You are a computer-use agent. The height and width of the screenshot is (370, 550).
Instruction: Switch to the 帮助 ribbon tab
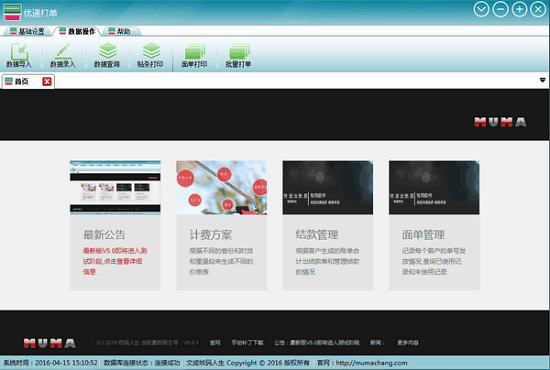(122, 32)
